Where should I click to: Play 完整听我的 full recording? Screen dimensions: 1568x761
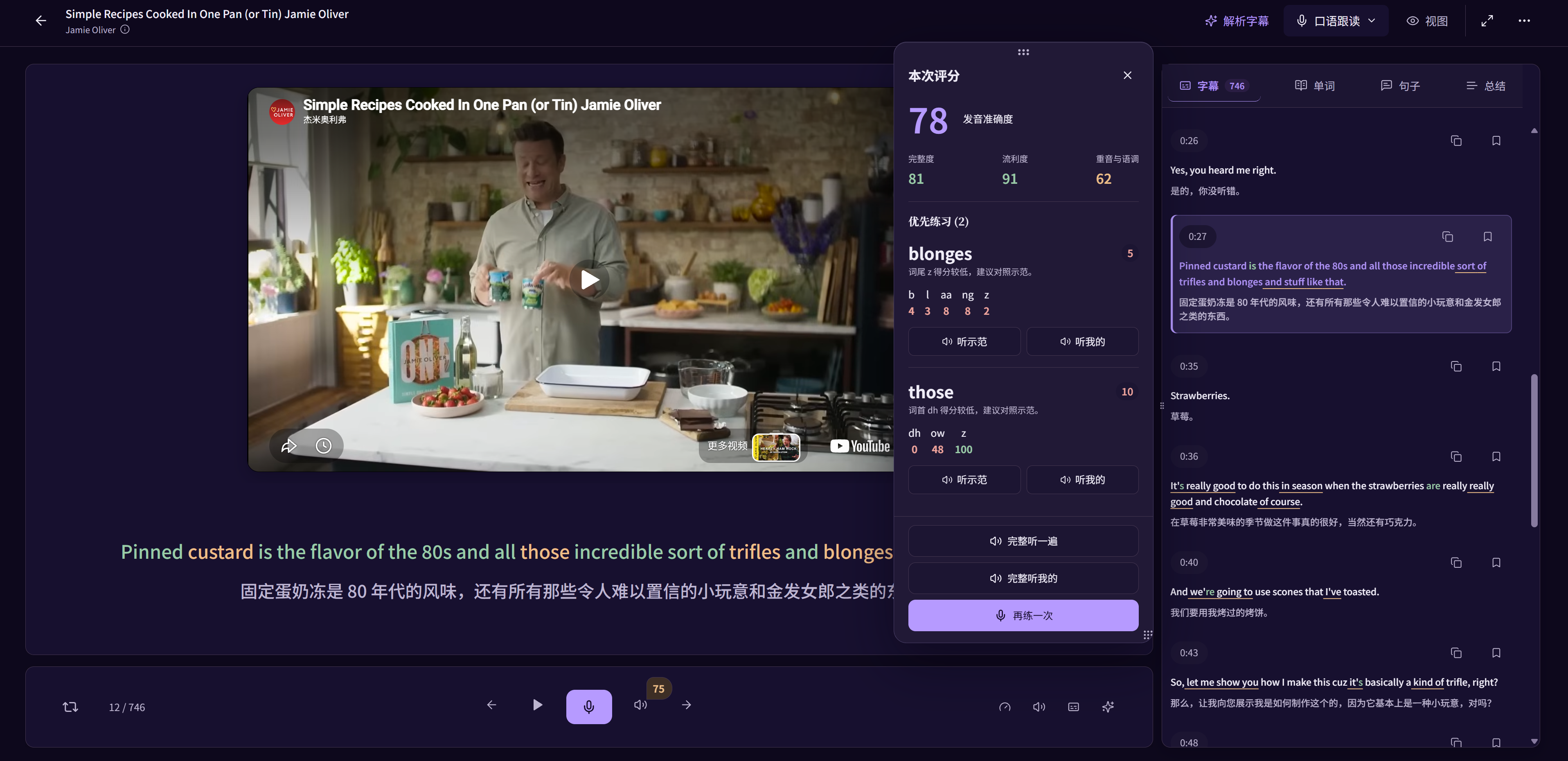pyautogui.click(x=1023, y=578)
